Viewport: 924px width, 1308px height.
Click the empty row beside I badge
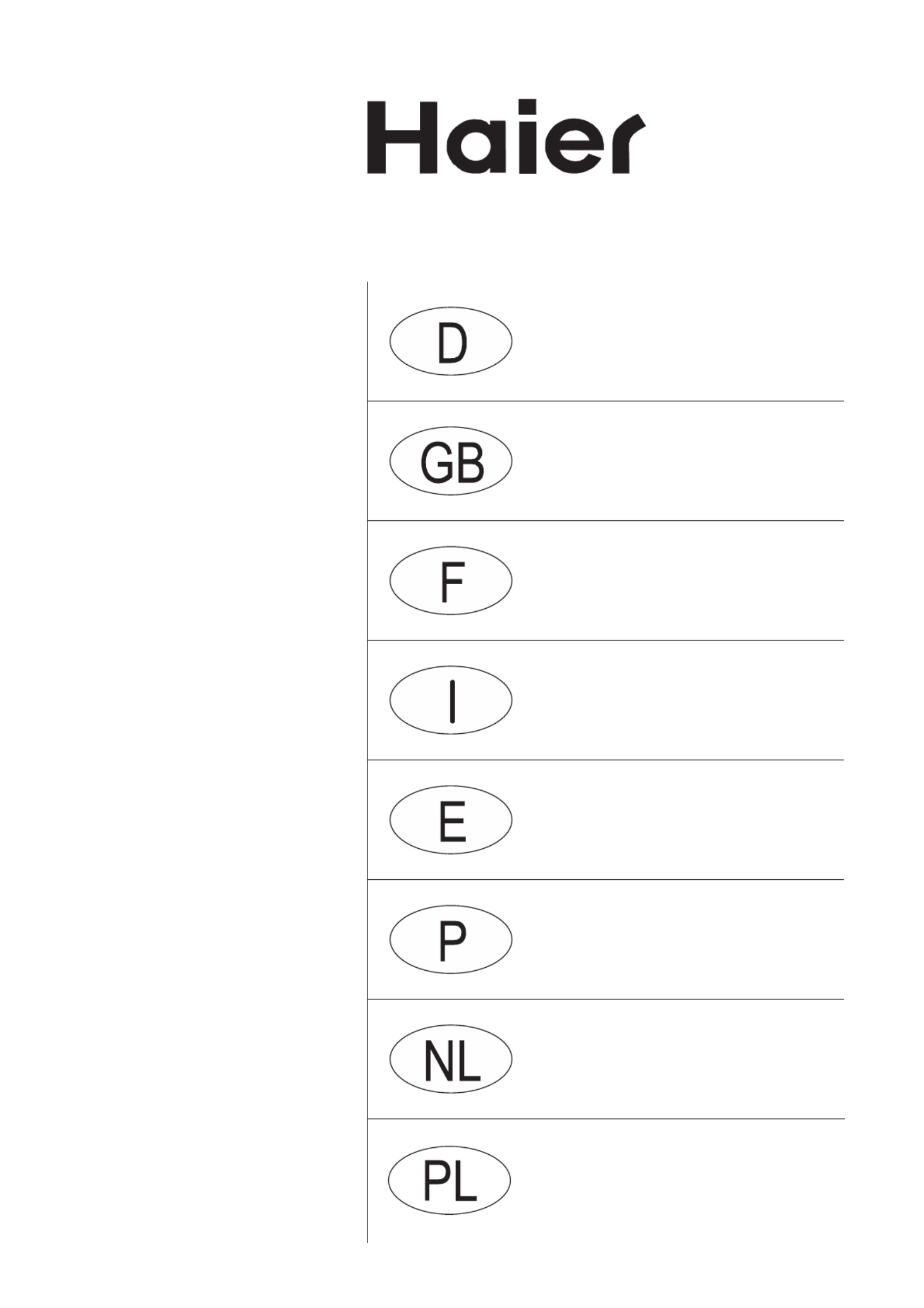678,700
